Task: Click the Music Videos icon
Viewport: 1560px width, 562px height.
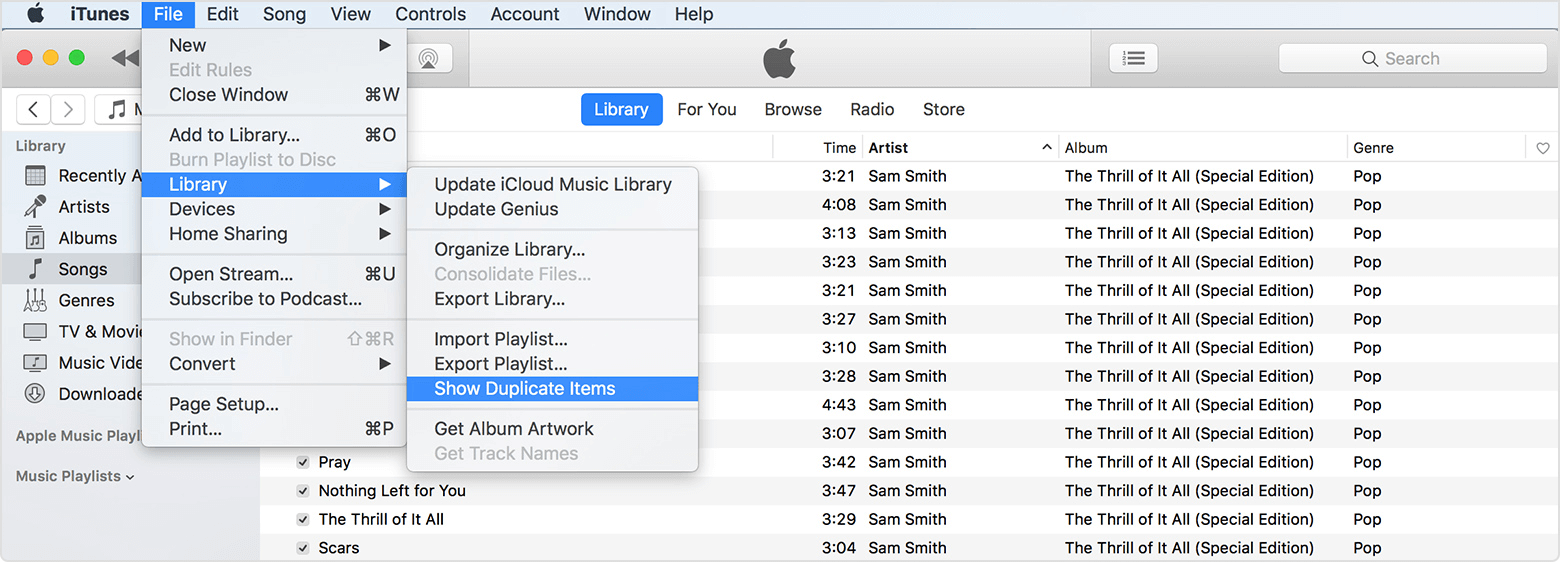Action: point(35,362)
